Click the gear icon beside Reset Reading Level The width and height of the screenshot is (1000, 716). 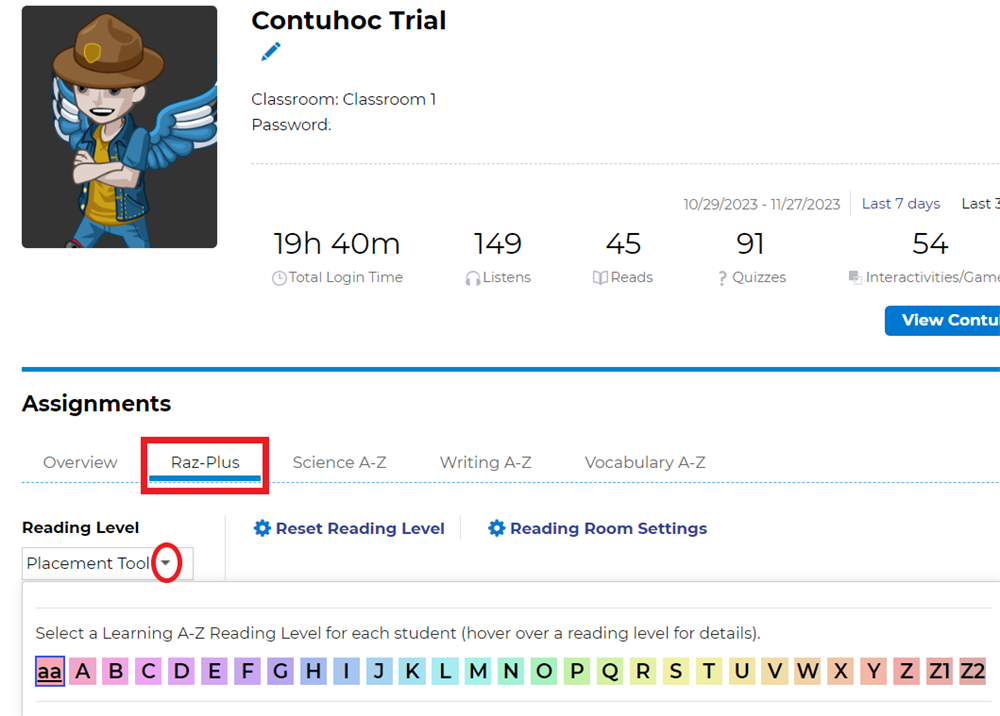(262, 528)
